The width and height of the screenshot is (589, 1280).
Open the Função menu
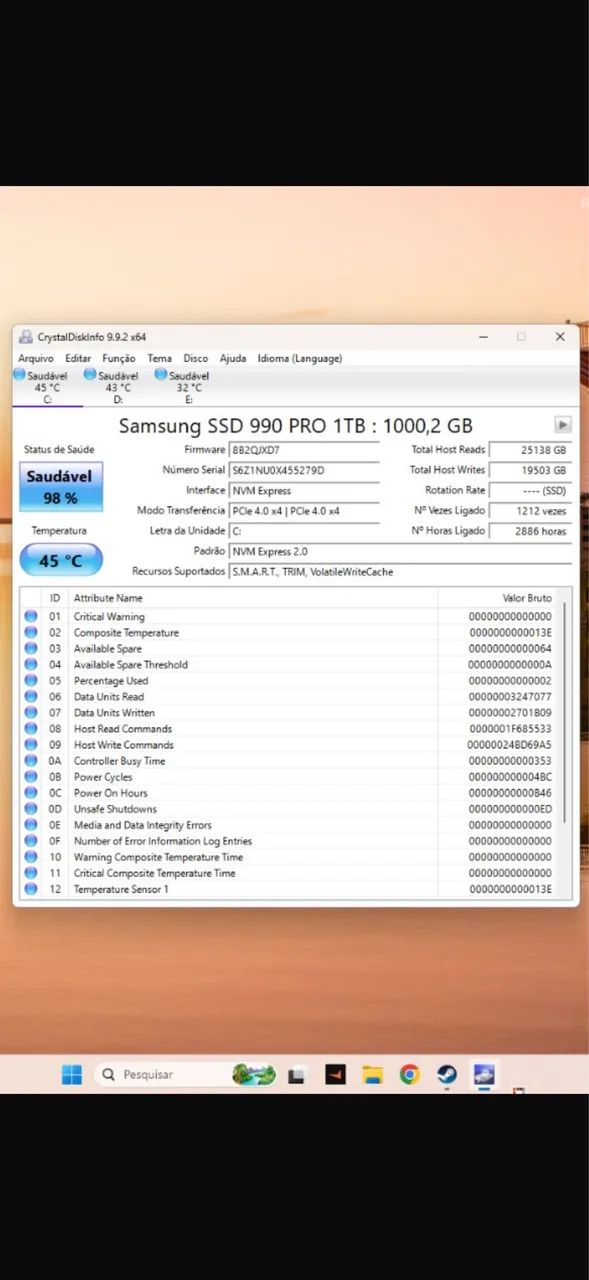(119, 358)
